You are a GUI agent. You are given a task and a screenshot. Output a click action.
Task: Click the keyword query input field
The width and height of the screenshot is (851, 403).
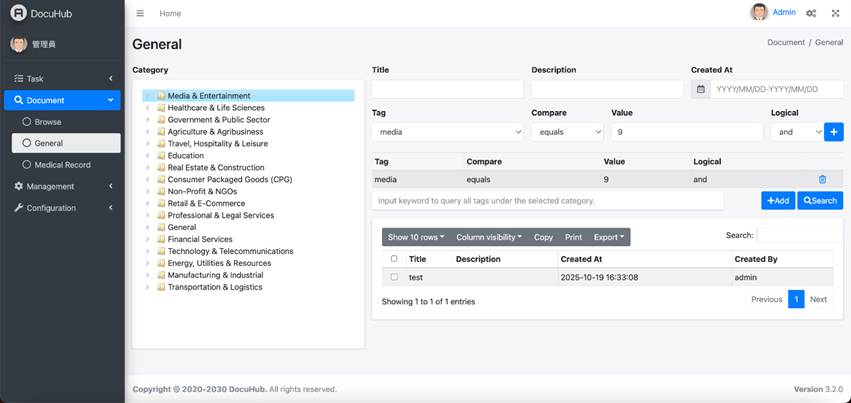(548, 201)
